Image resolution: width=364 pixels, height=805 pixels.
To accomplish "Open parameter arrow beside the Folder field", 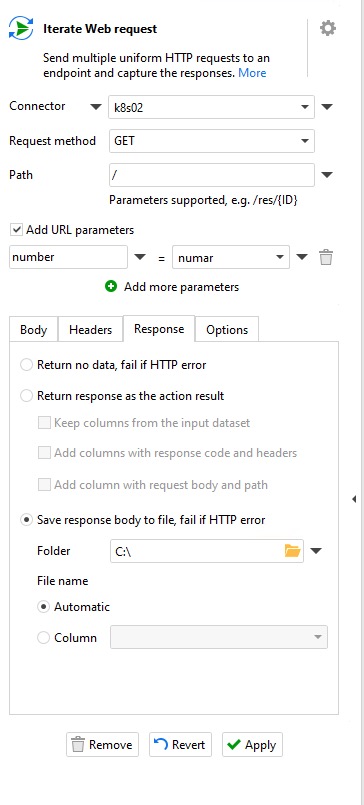I will coord(316,551).
